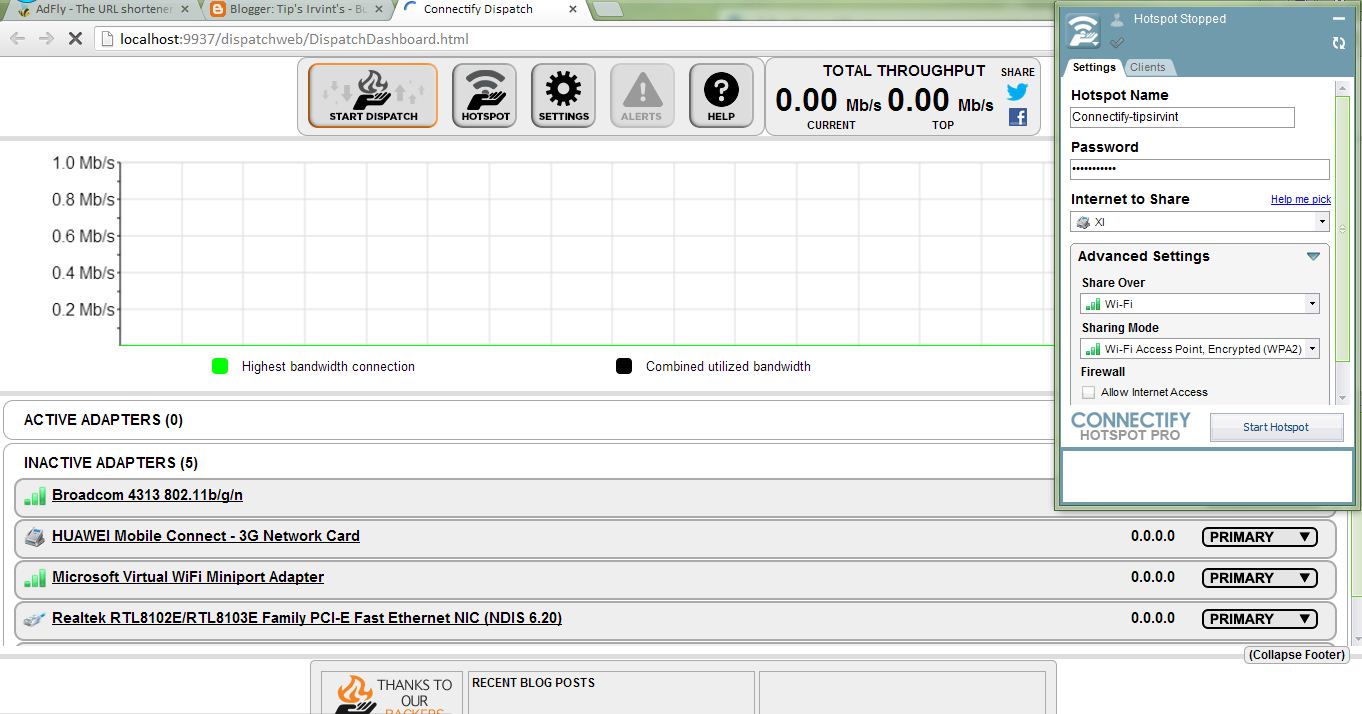The image size is (1362, 714).
Task: Click the refresh arrows icon in hotspot window
Action: pos(1339,43)
